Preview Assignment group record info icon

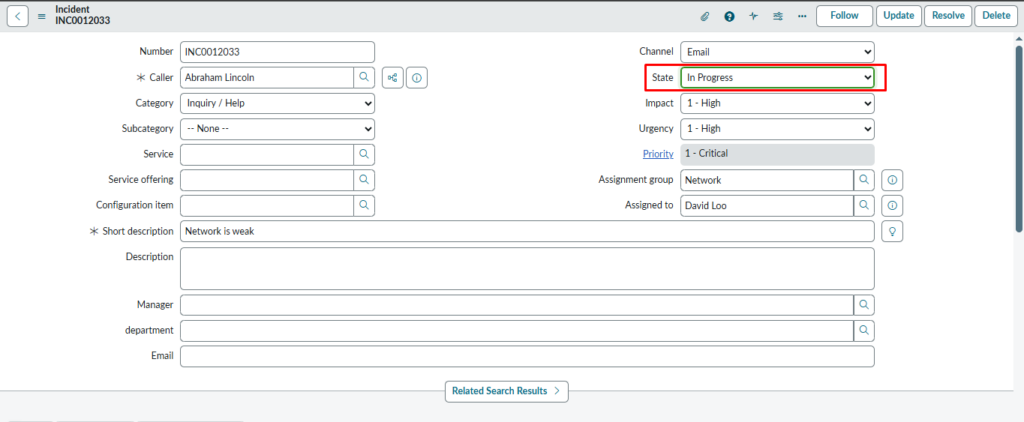[x=893, y=180]
